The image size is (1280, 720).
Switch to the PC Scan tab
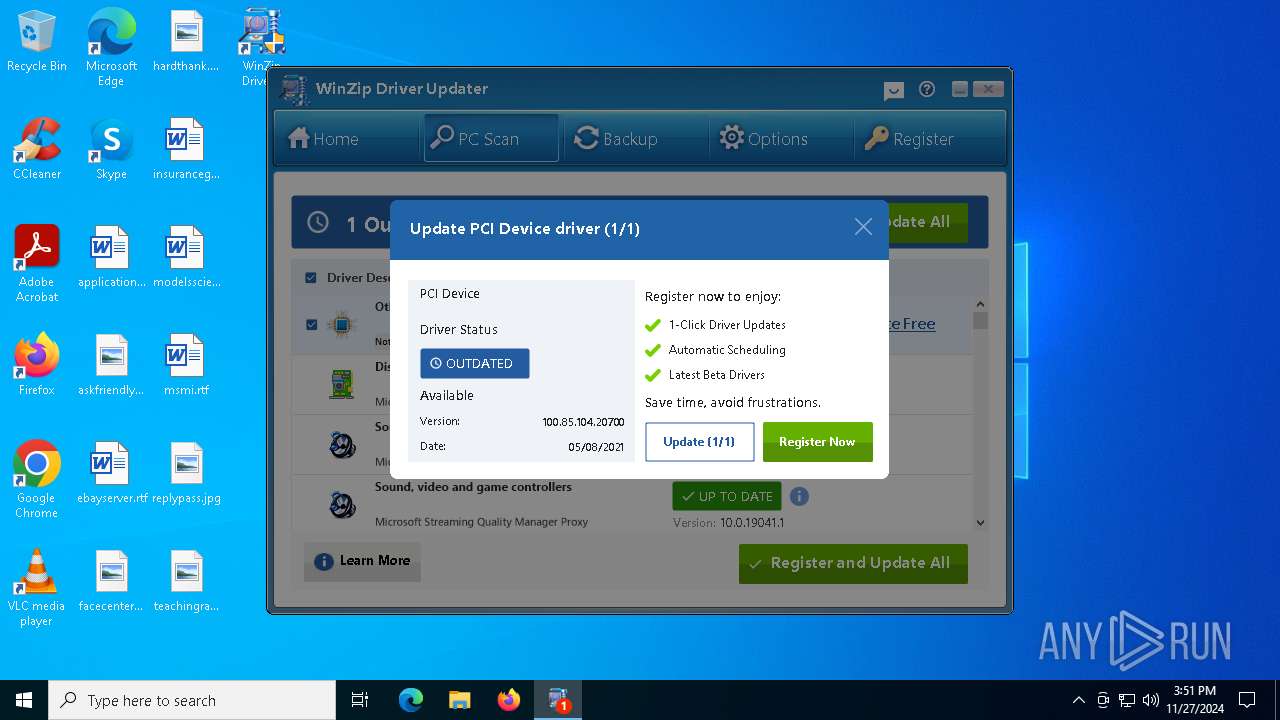click(x=491, y=139)
